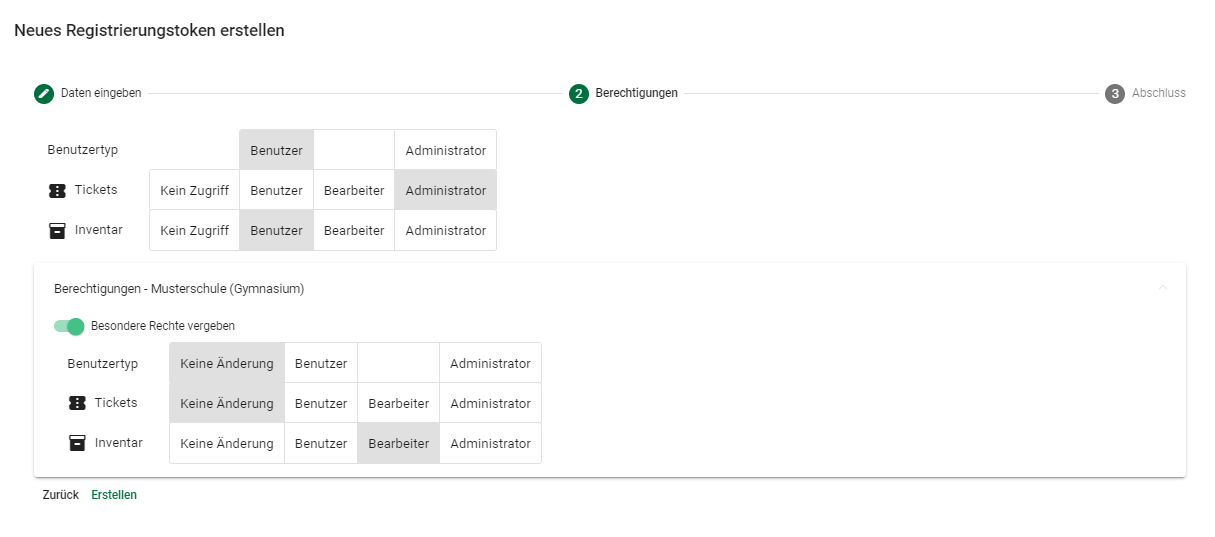The image size is (1215, 537).
Task: Select Kein Zugriff for top Tickets row
Action: point(194,190)
